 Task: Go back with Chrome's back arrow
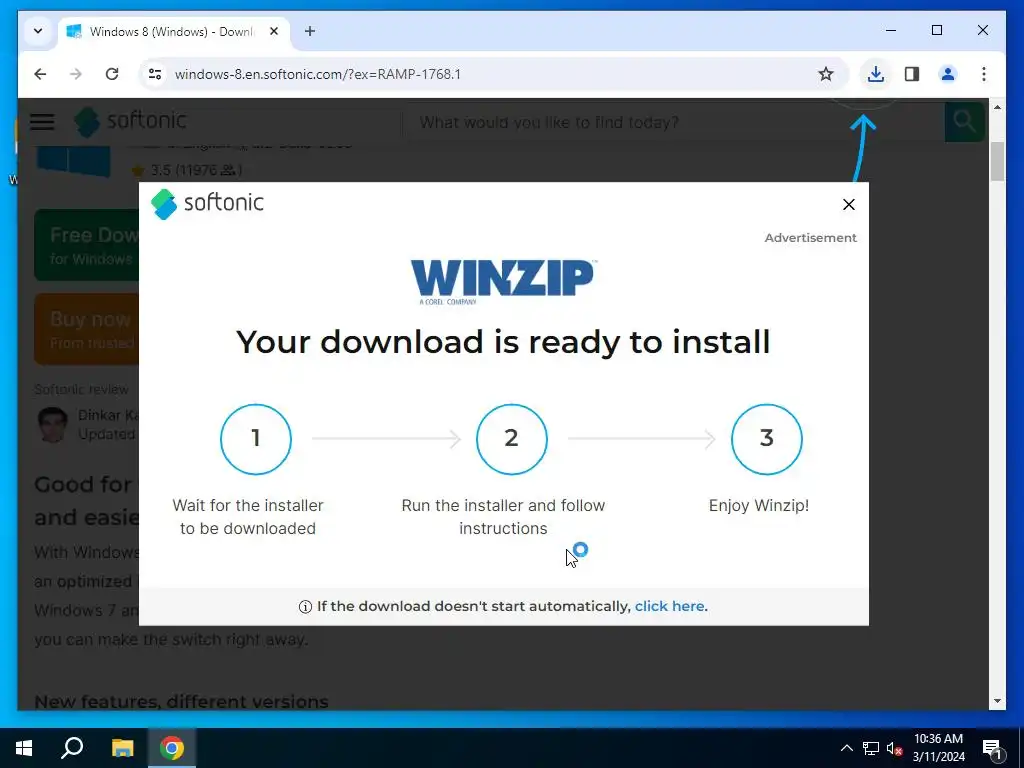point(40,74)
